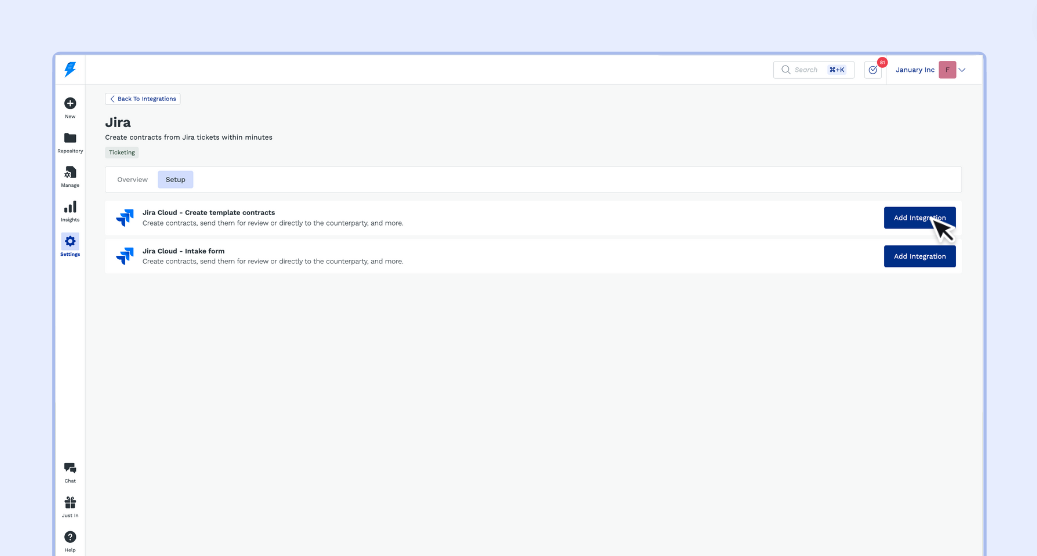Add integration for Jira Cloud Intake form
The width and height of the screenshot is (1037, 556).
click(919, 256)
